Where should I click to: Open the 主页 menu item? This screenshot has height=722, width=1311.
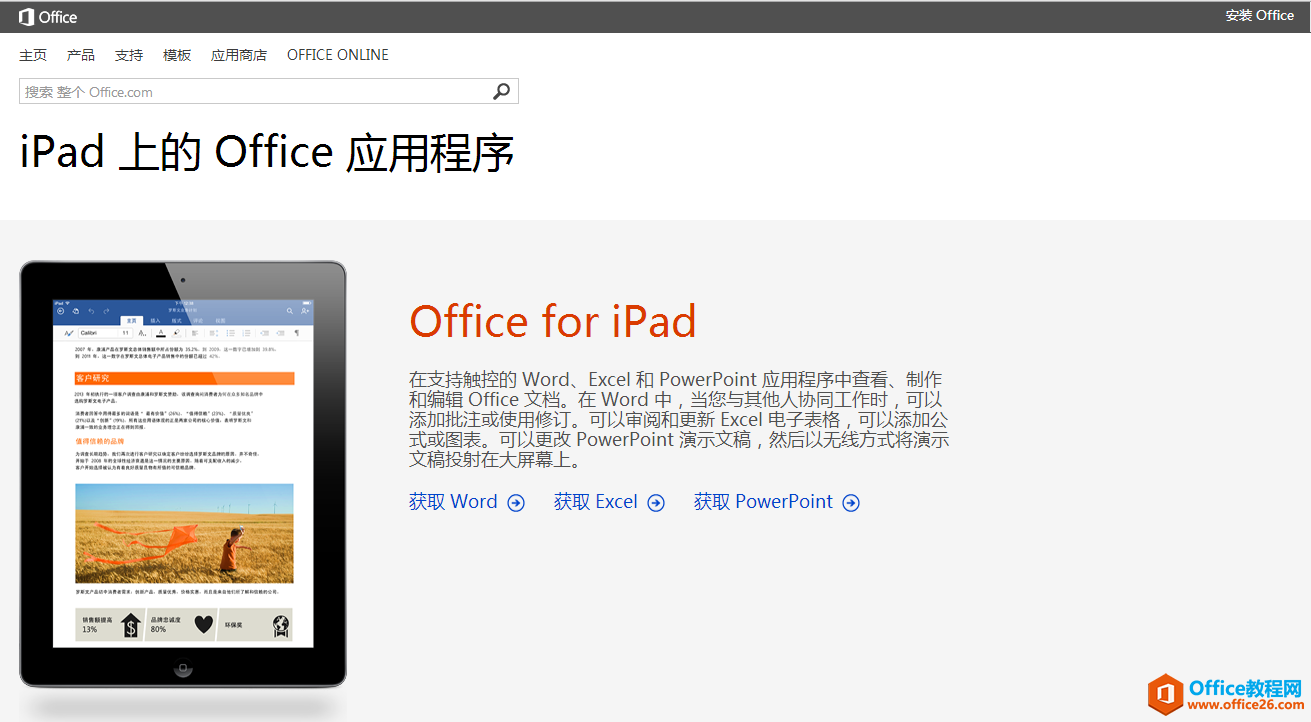coord(33,55)
